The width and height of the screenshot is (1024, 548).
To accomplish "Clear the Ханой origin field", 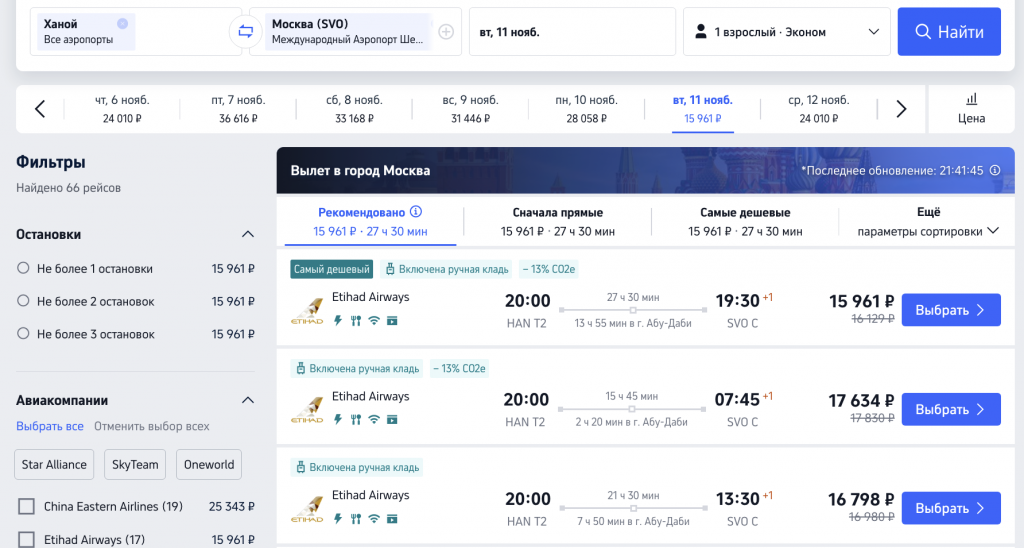I will tap(122, 23).
